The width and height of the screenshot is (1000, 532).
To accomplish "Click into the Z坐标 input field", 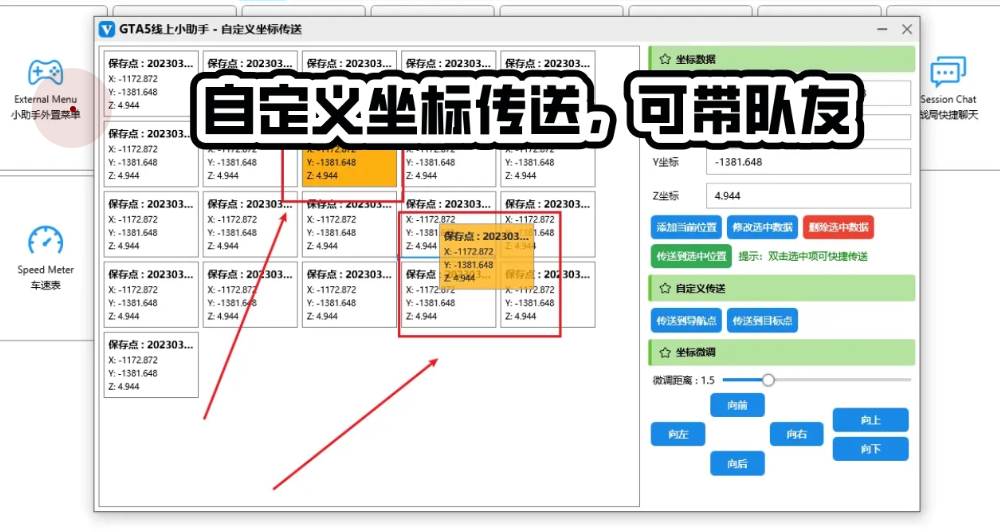I will click(x=808, y=196).
